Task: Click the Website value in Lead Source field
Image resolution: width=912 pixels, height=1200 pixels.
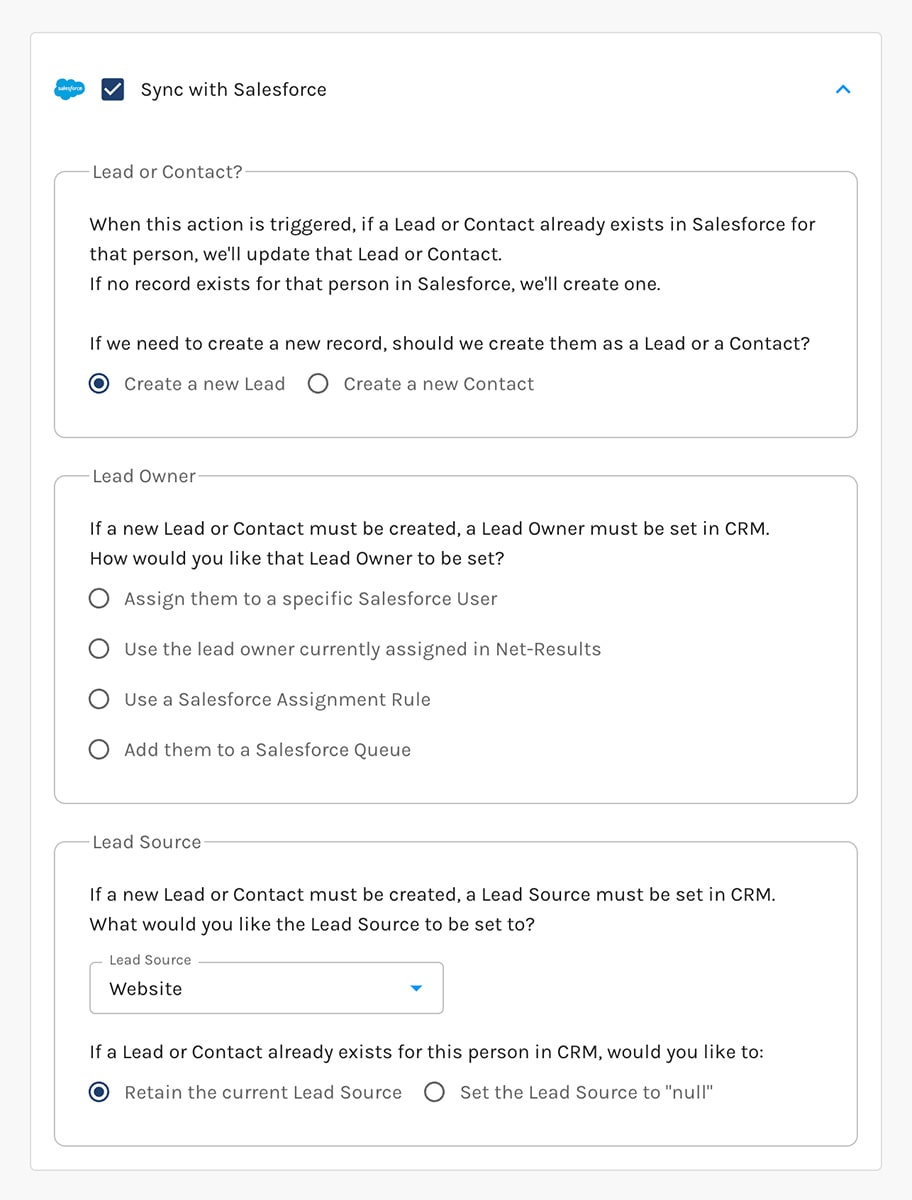Action: (146, 989)
